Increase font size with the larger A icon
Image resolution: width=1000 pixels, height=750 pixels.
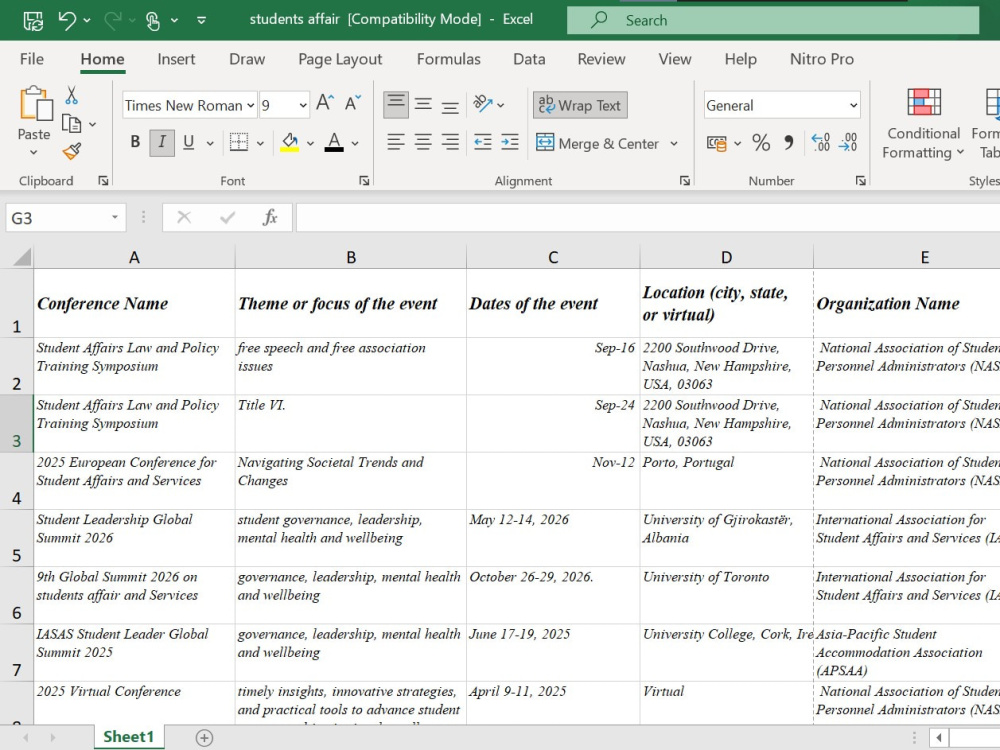click(325, 103)
